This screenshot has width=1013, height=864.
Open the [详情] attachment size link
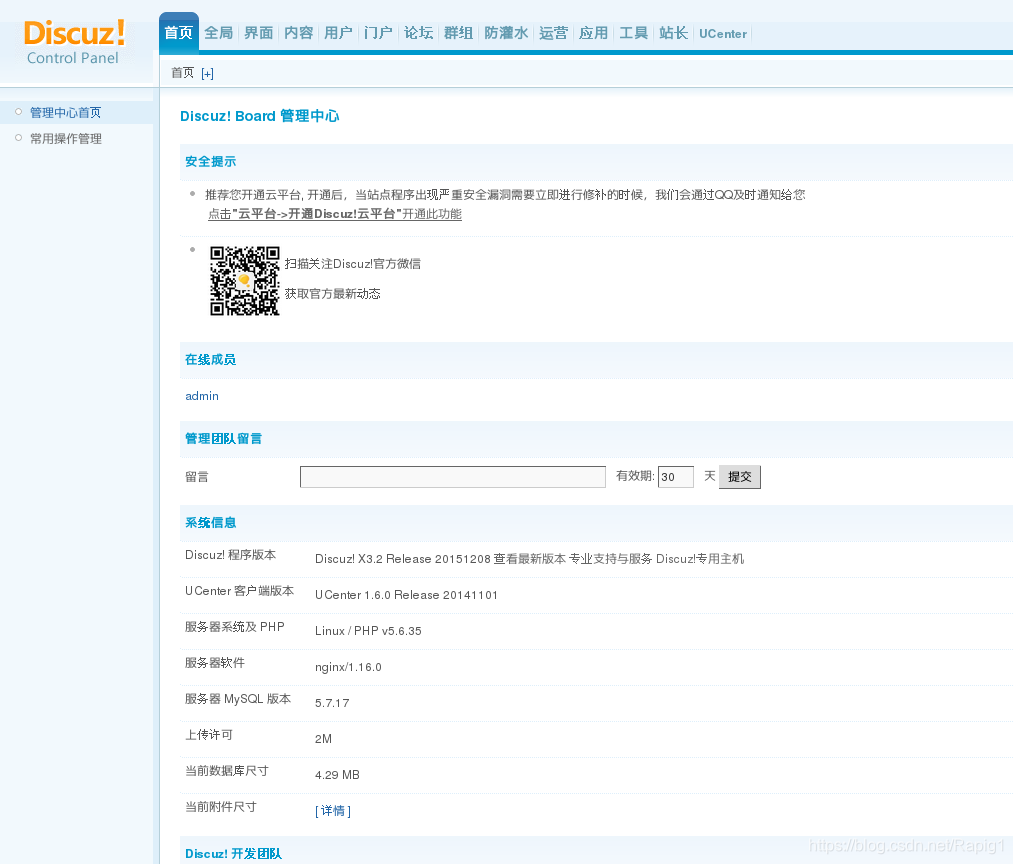click(x=333, y=811)
